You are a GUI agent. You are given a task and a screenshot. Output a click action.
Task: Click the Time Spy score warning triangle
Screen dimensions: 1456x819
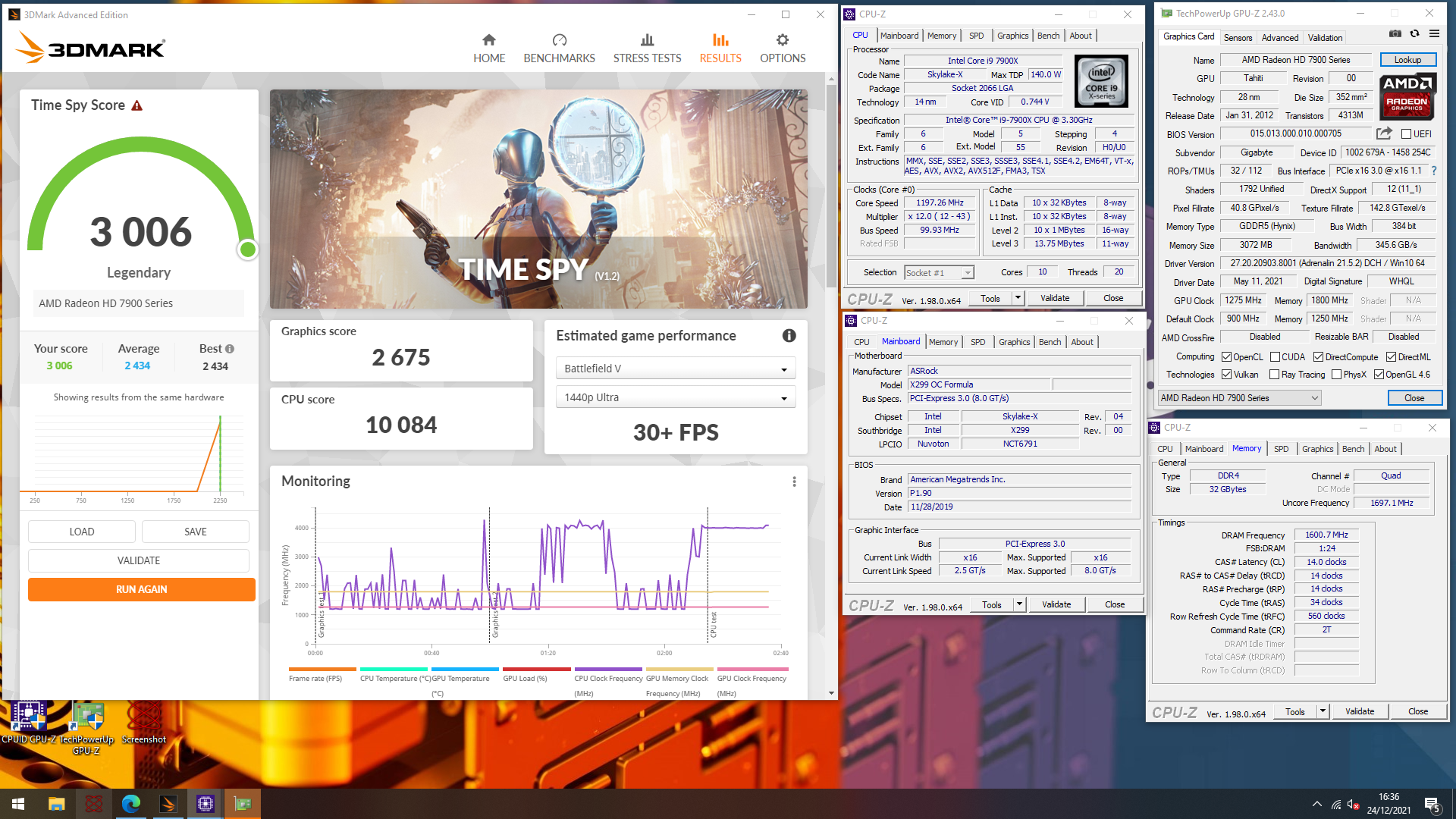(x=137, y=105)
